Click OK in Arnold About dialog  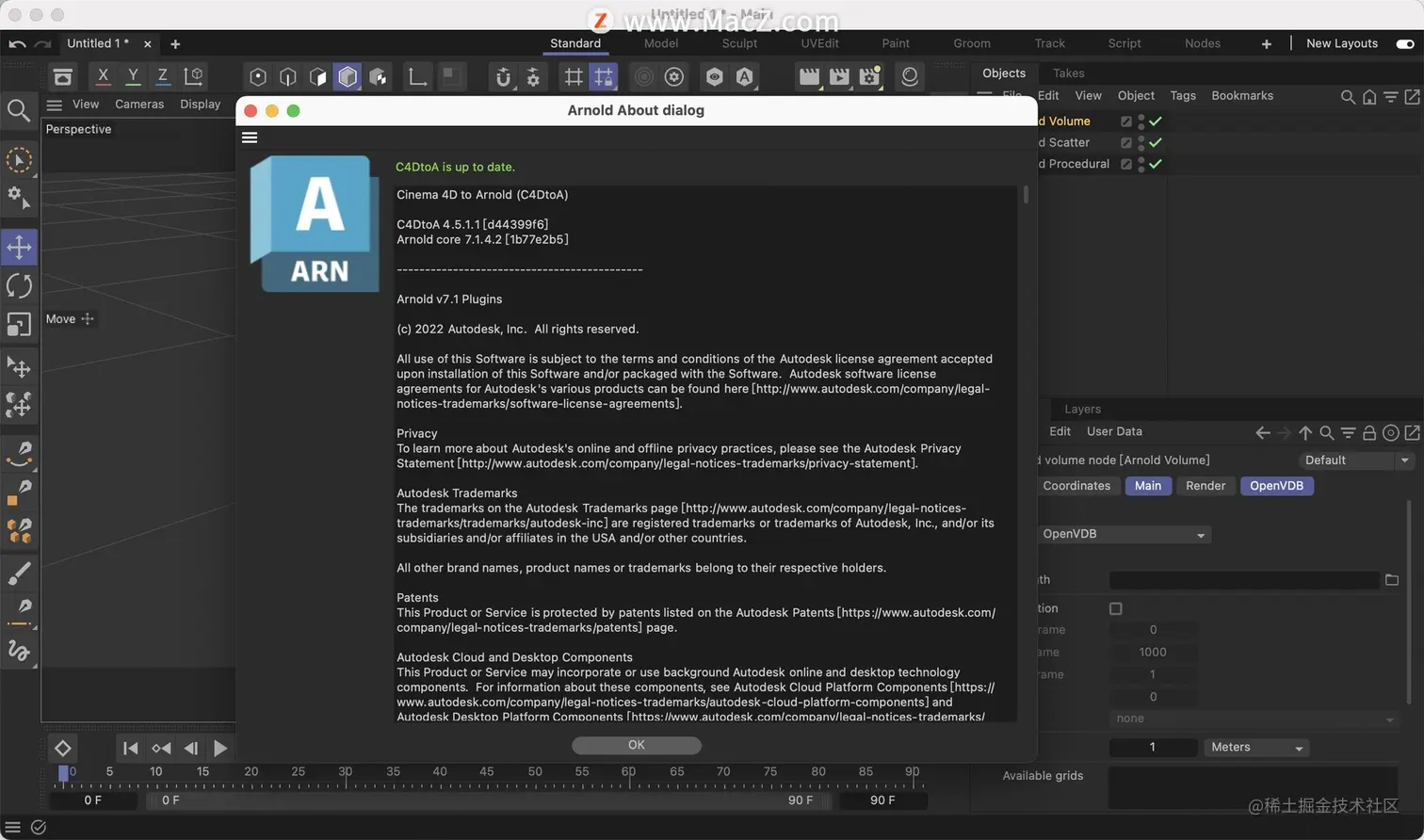[x=637, y=745]
